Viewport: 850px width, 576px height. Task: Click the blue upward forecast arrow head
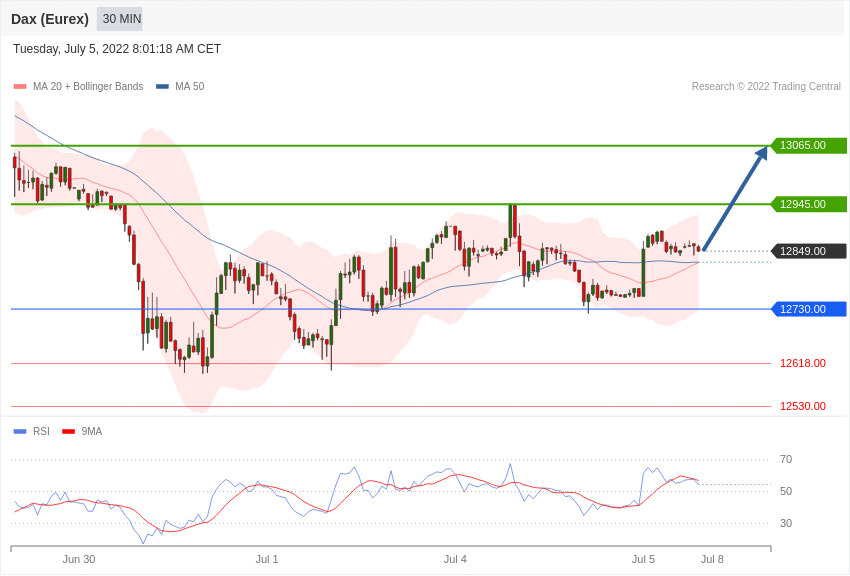pos(761,154)
